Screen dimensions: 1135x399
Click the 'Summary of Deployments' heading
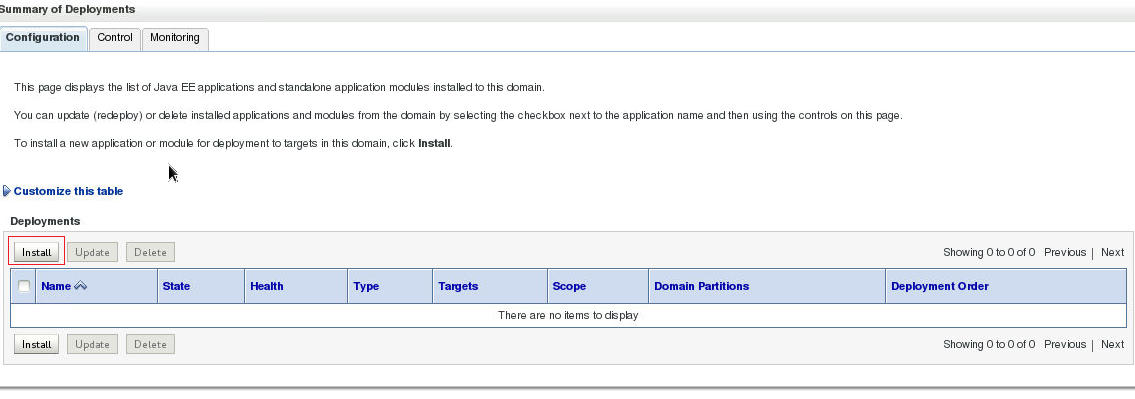tap(67, 9)
